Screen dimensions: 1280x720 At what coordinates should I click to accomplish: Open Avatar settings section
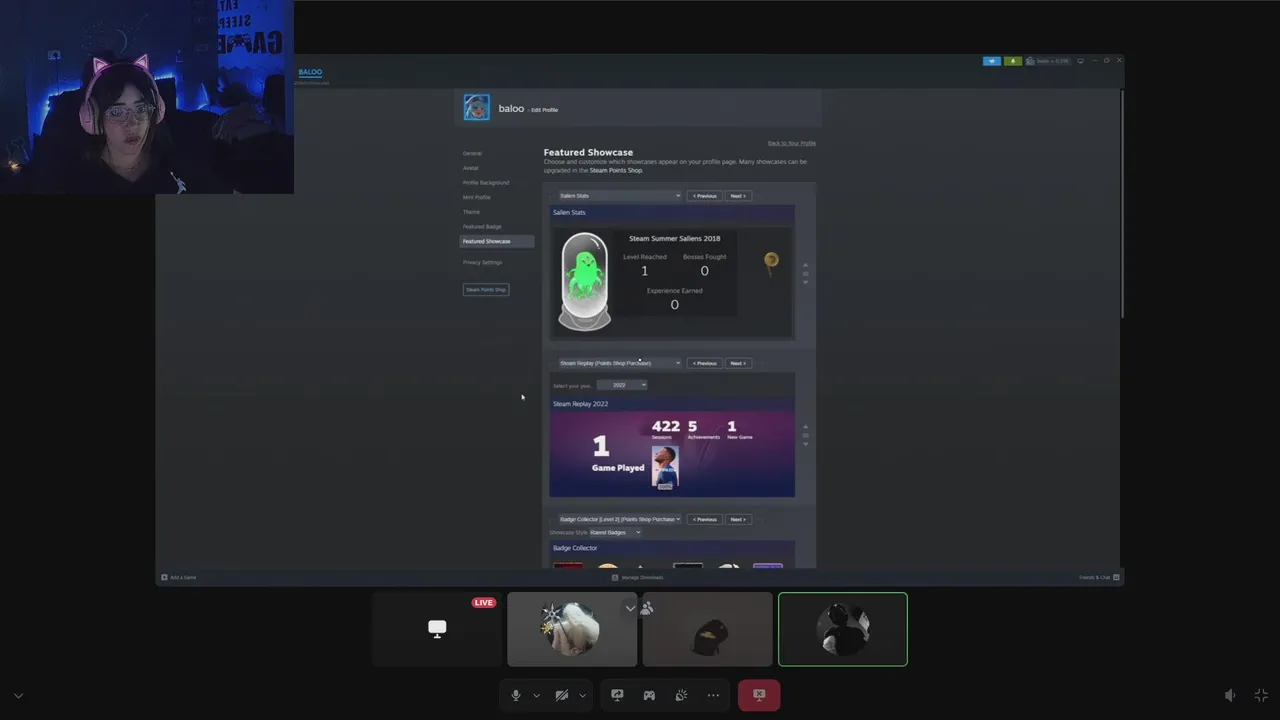tap(470, 168)
